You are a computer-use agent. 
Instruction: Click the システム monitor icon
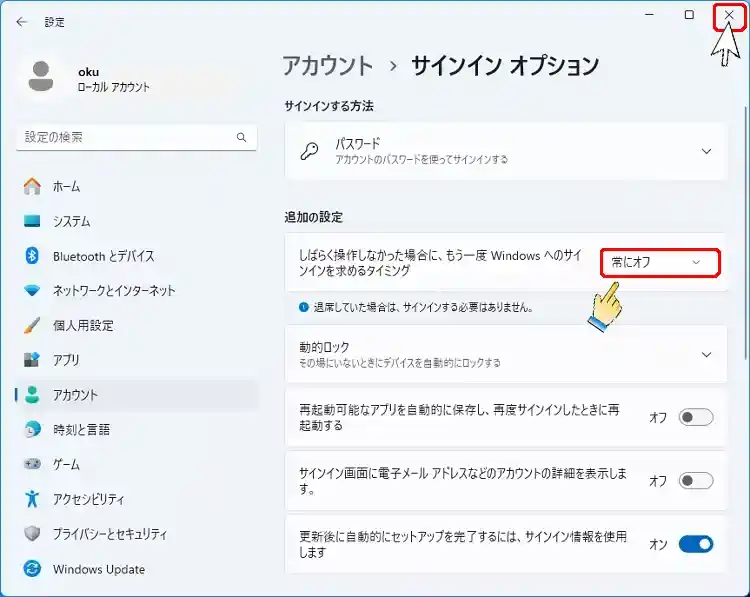pyautogui.click(x=32, y=221)
